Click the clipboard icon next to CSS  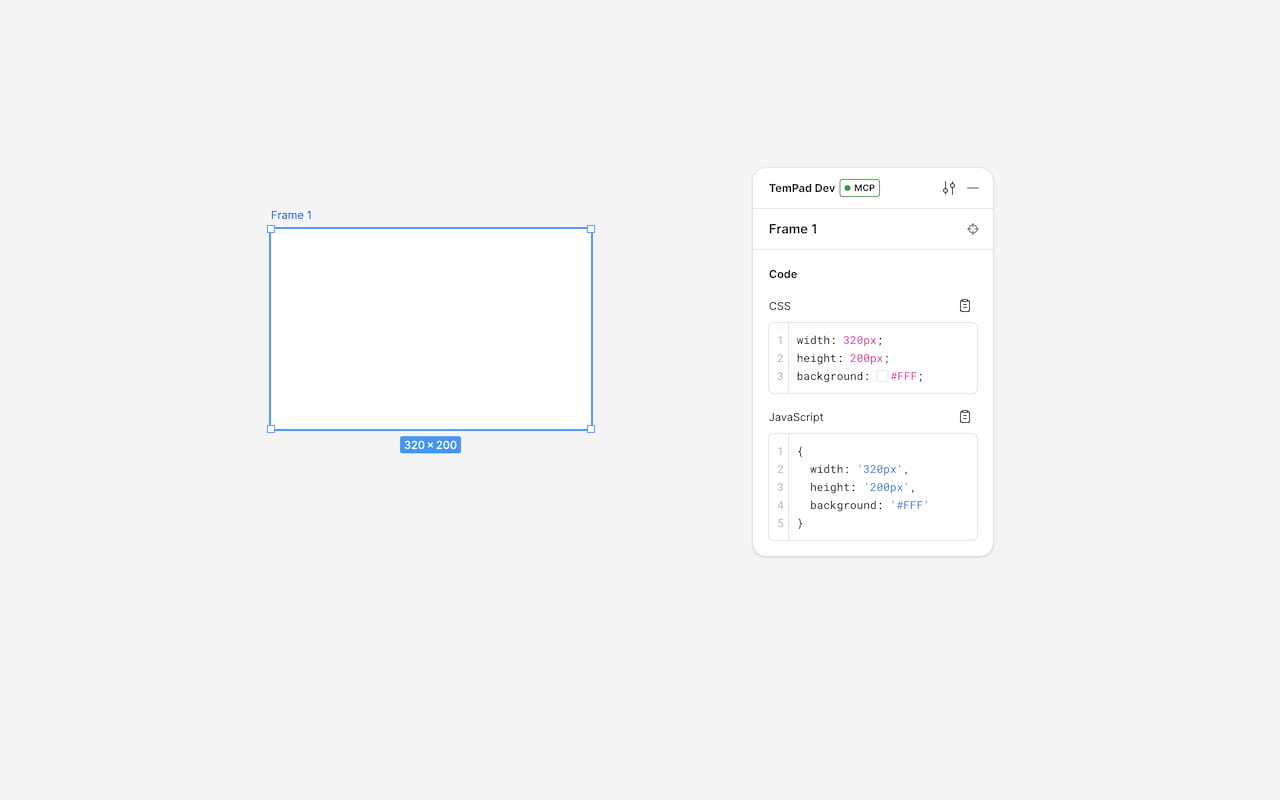pyautogui.click(x=964, y=305)
